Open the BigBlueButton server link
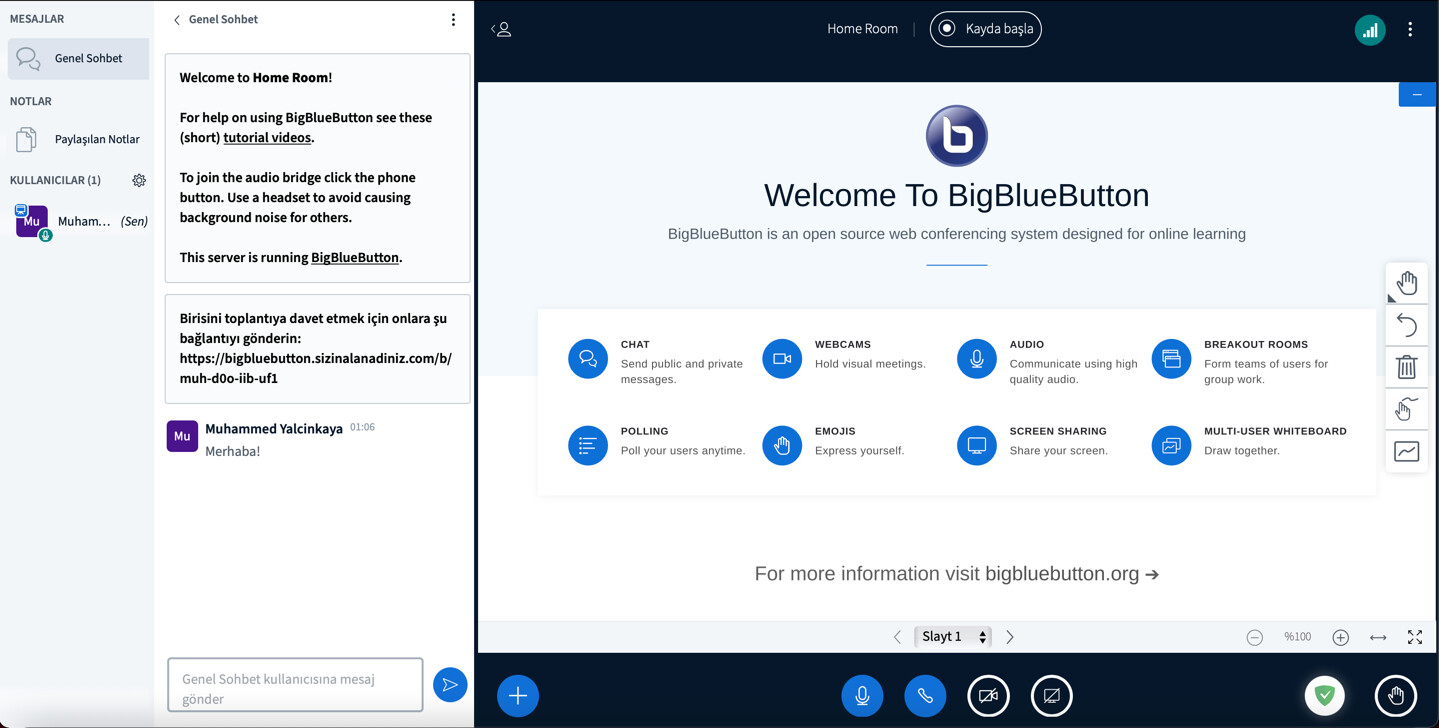1439x728 pixels. pyautogui.click(x=355, y=257)
